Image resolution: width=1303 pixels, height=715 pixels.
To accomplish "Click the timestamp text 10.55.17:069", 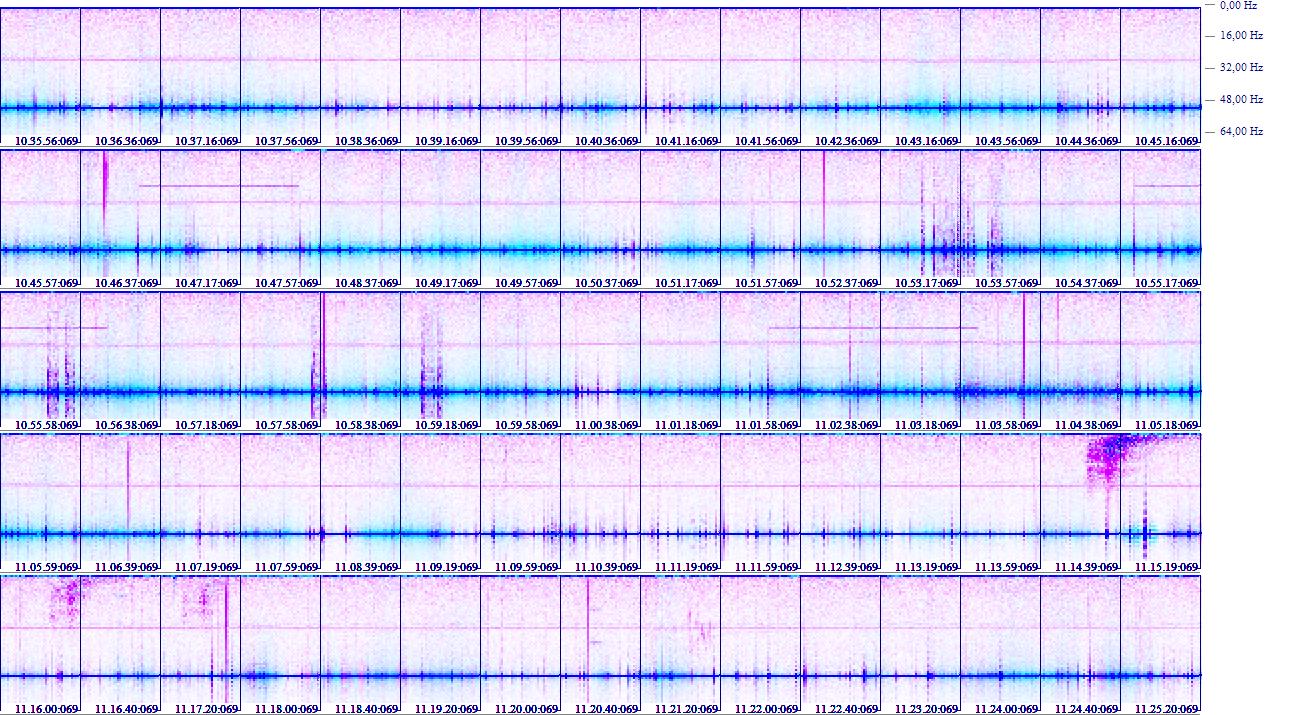I will (1167, 284).
